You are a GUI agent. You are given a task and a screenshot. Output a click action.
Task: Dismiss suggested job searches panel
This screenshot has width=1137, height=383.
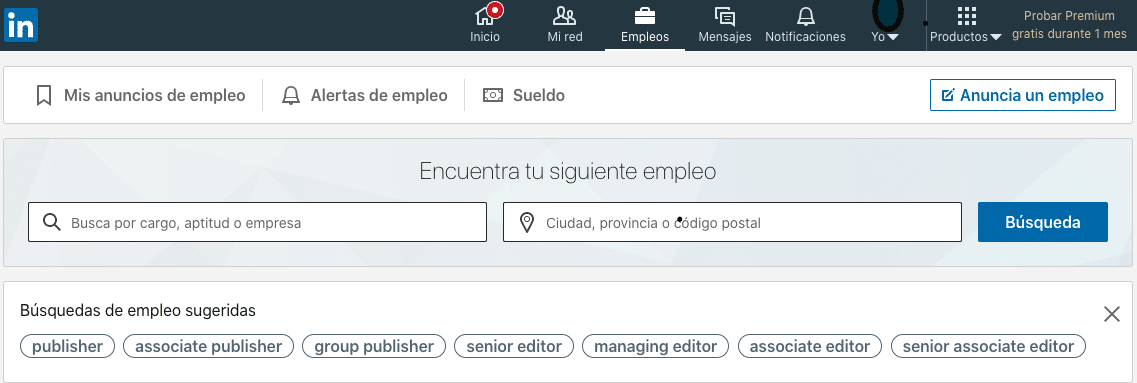(1112, 314)
